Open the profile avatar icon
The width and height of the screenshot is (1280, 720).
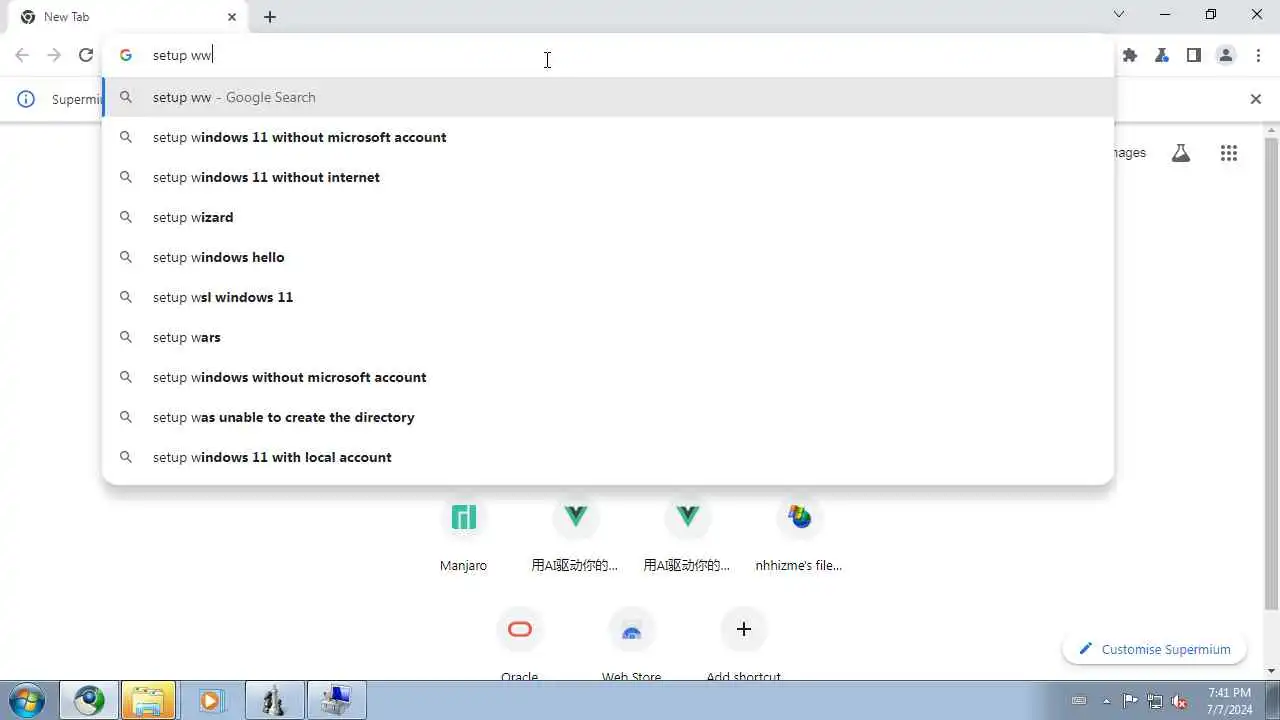(1226, 55)
